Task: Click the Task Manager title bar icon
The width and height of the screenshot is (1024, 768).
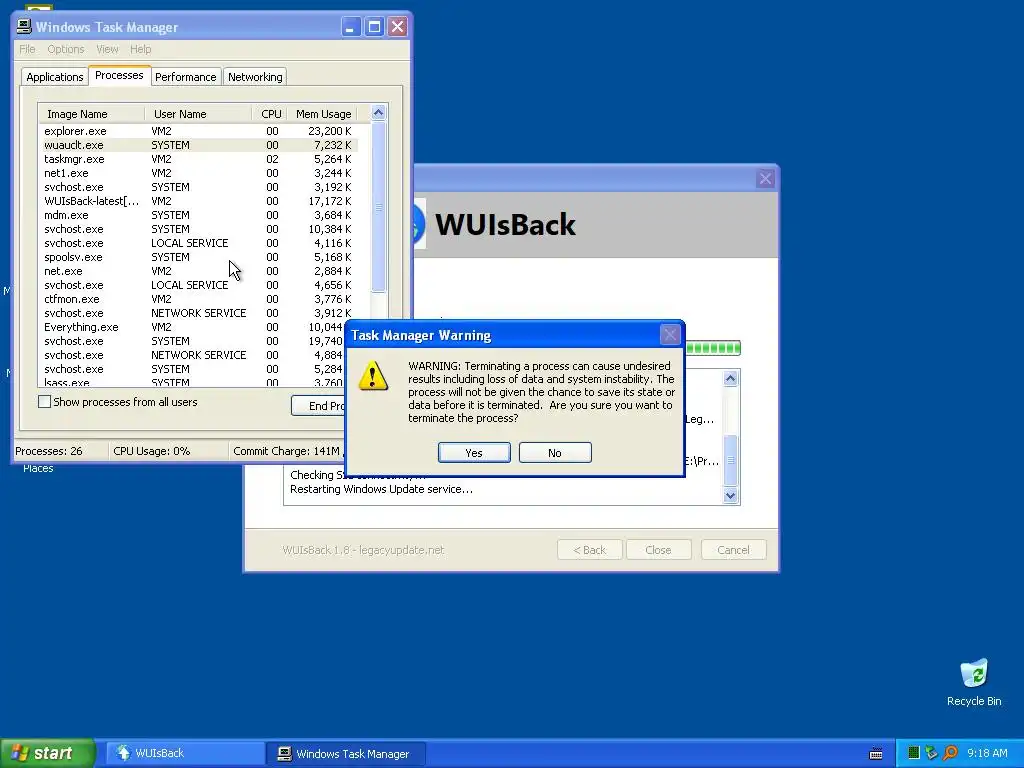Action: coord(24,26)
